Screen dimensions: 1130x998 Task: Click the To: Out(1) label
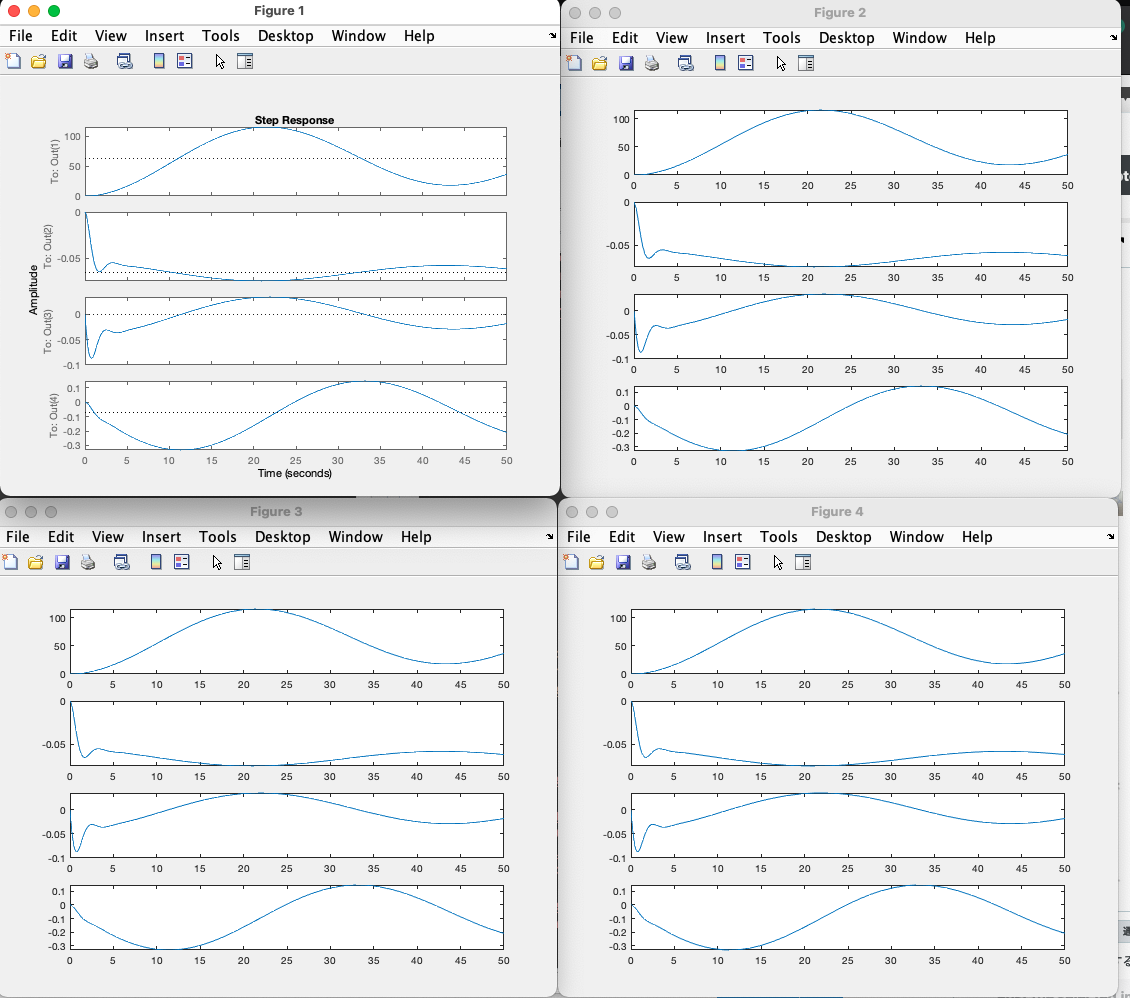55,161
